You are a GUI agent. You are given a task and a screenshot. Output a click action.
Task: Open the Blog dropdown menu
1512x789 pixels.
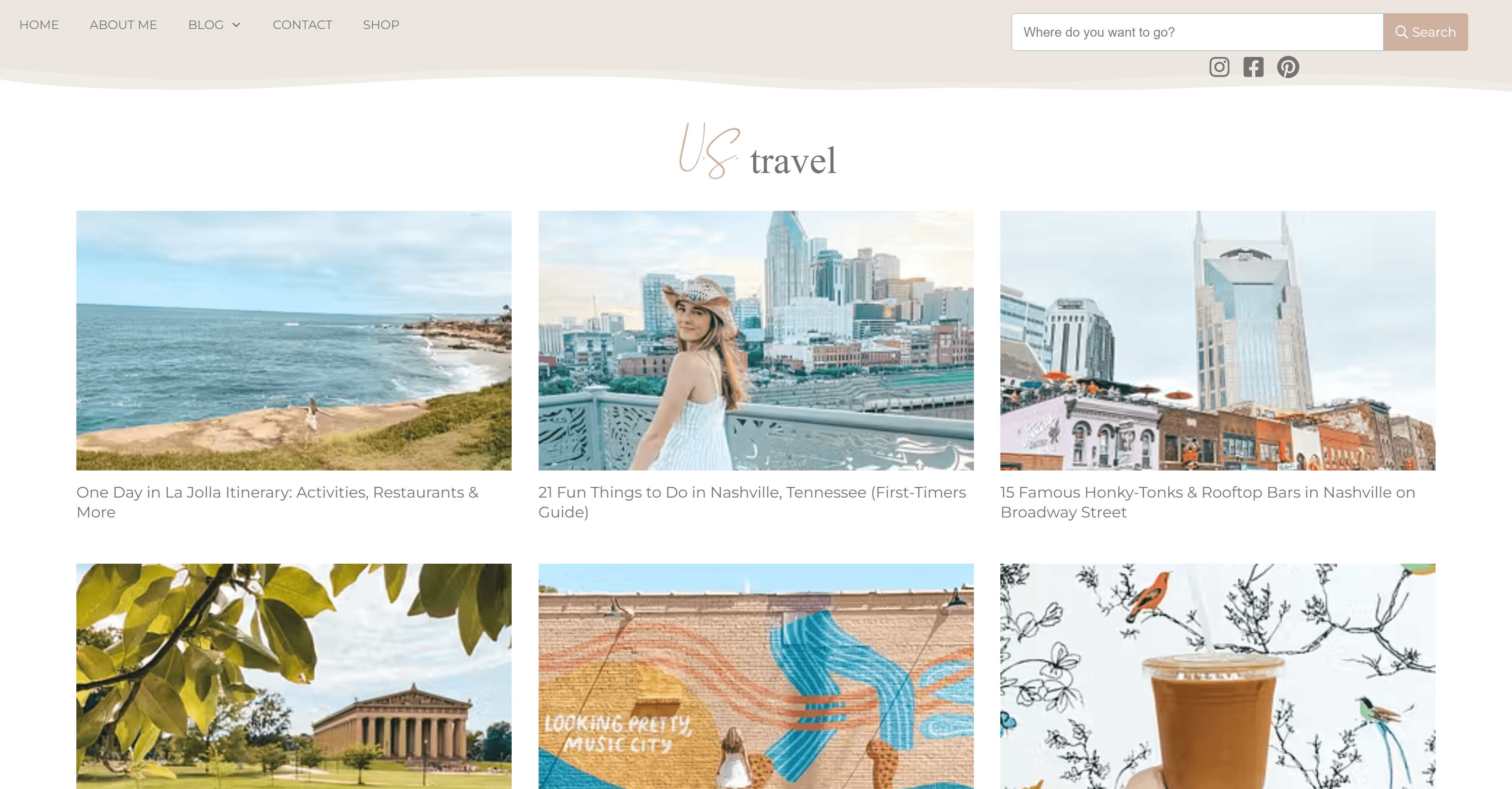point(213,24)
